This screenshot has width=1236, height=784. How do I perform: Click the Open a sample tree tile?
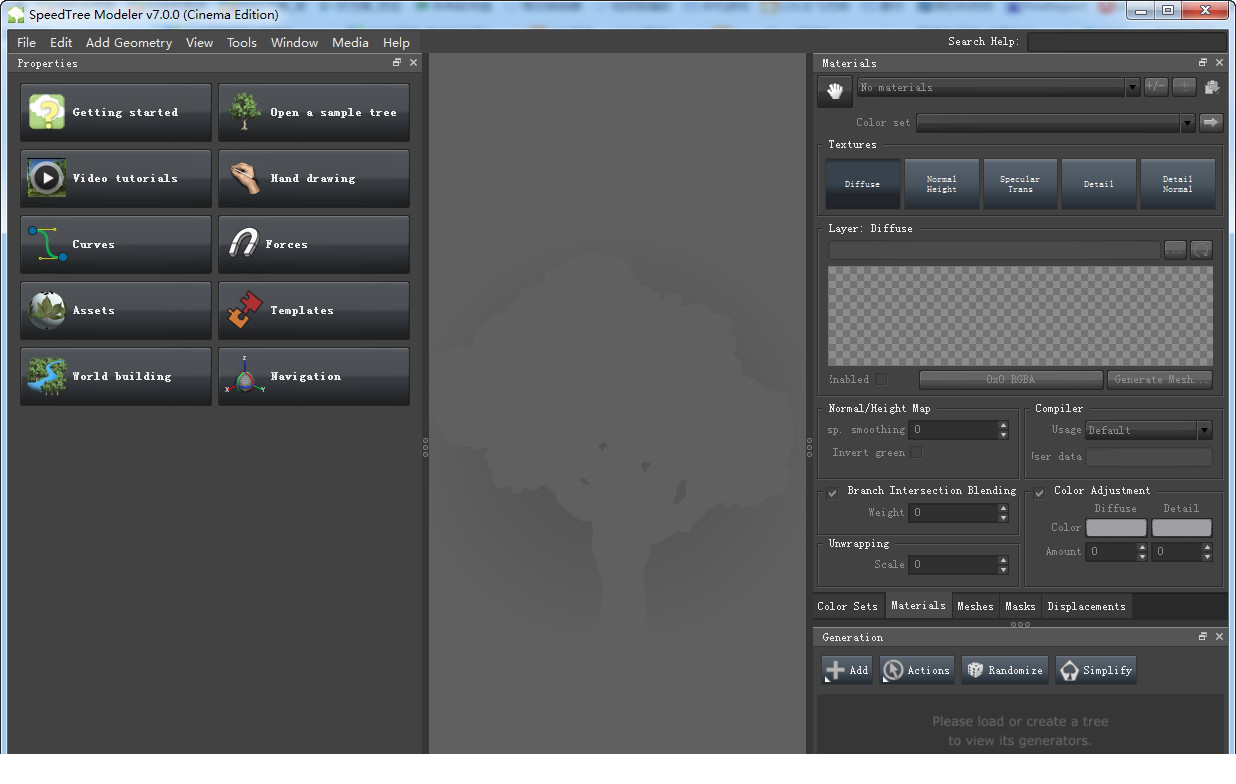click(314, 112)
